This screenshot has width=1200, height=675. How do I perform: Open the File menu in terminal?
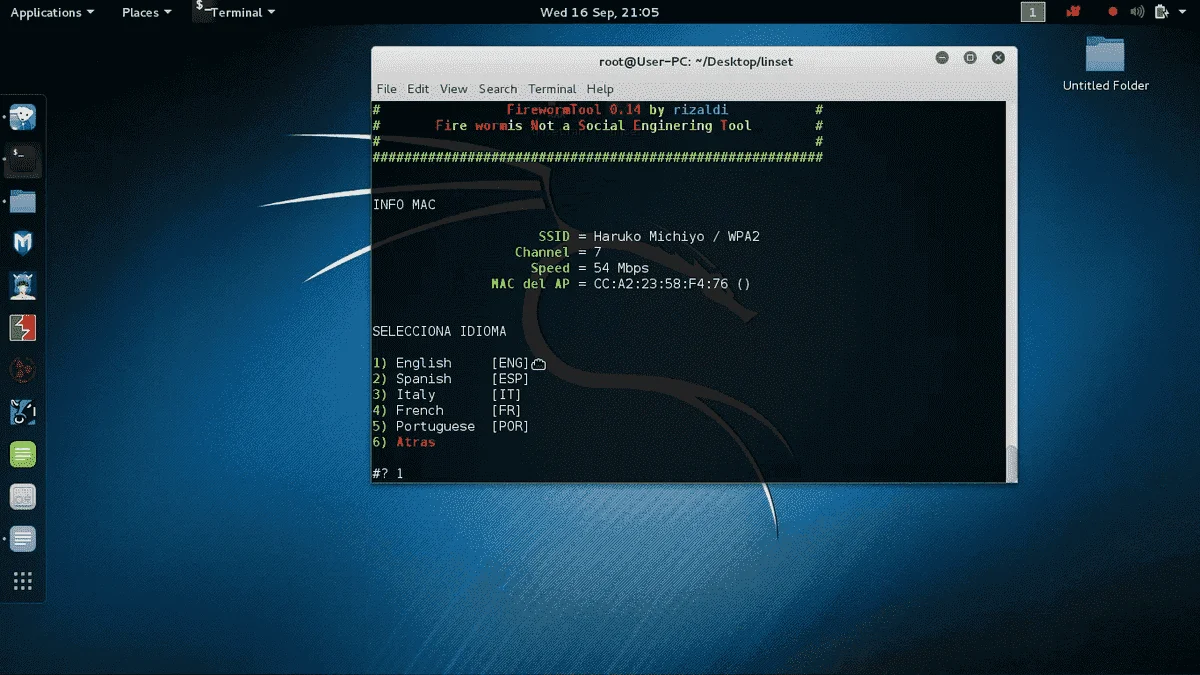[x=386, y=89]
